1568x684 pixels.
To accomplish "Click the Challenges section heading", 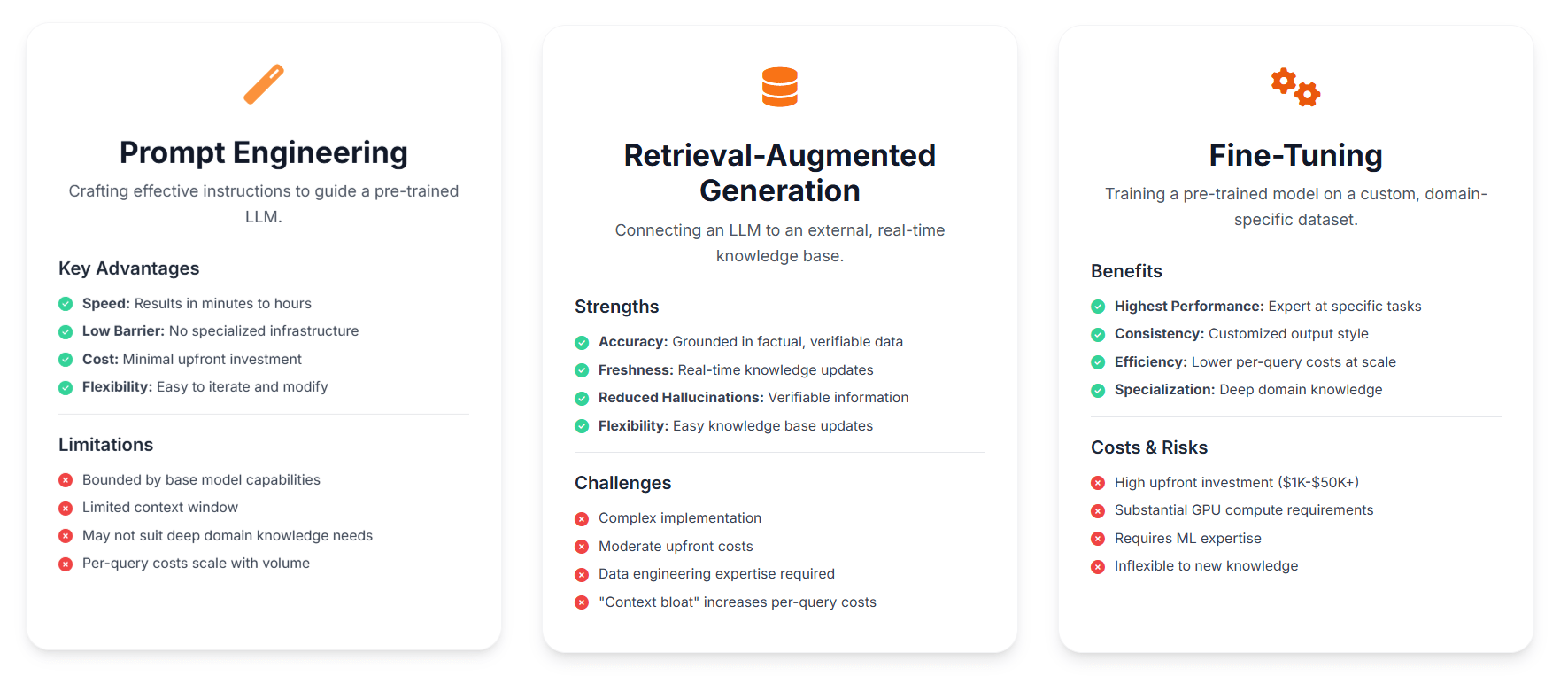I will (x=623, y=483).
